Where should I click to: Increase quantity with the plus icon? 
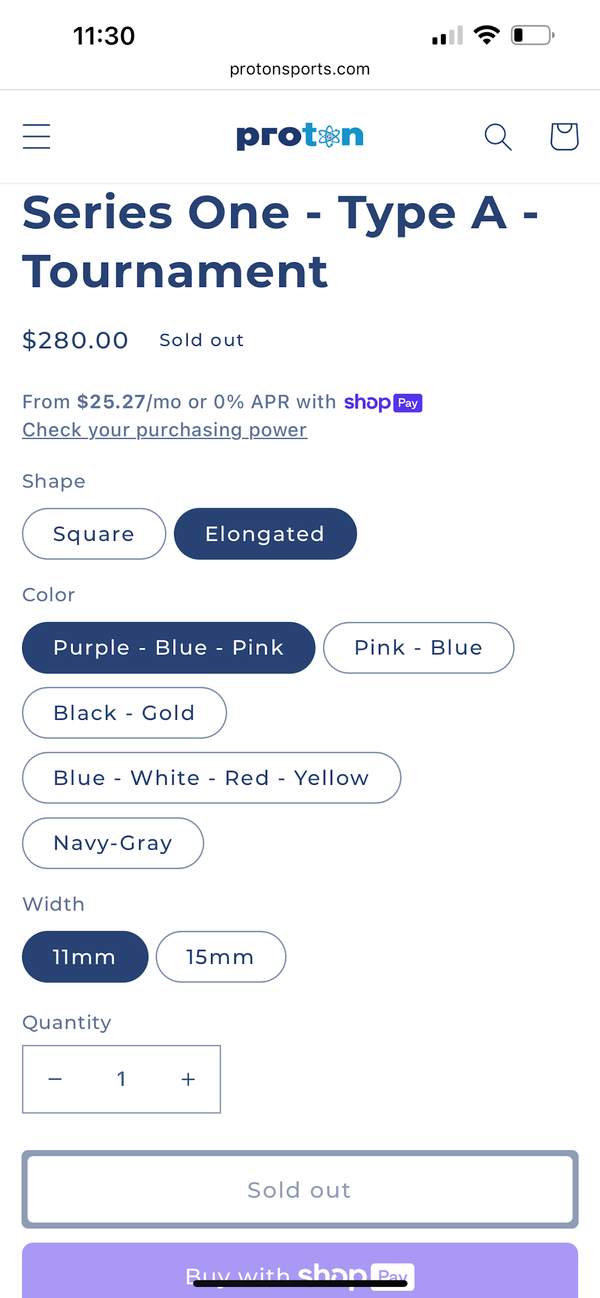tap(188, 1079)
